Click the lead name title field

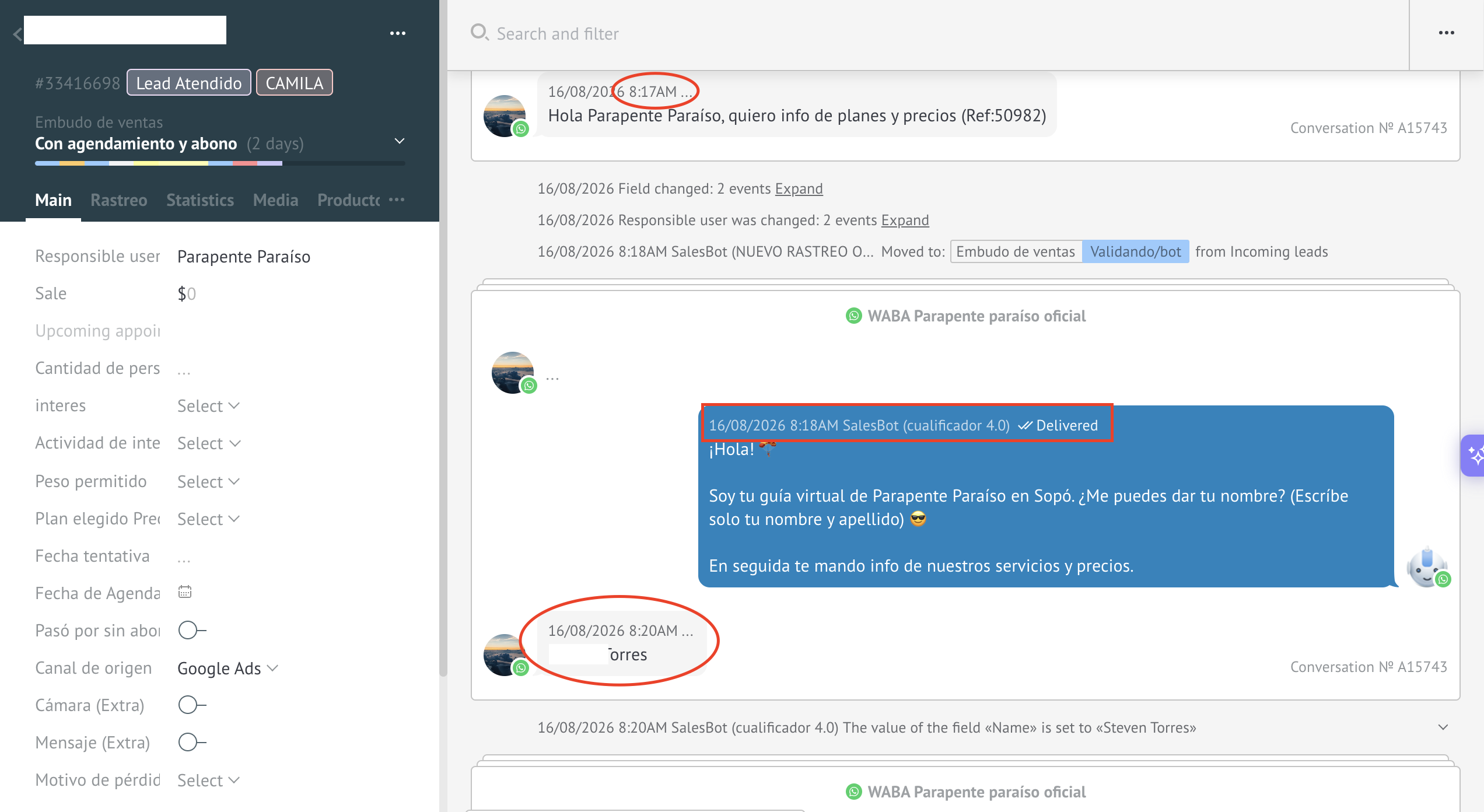coord(125,30)
